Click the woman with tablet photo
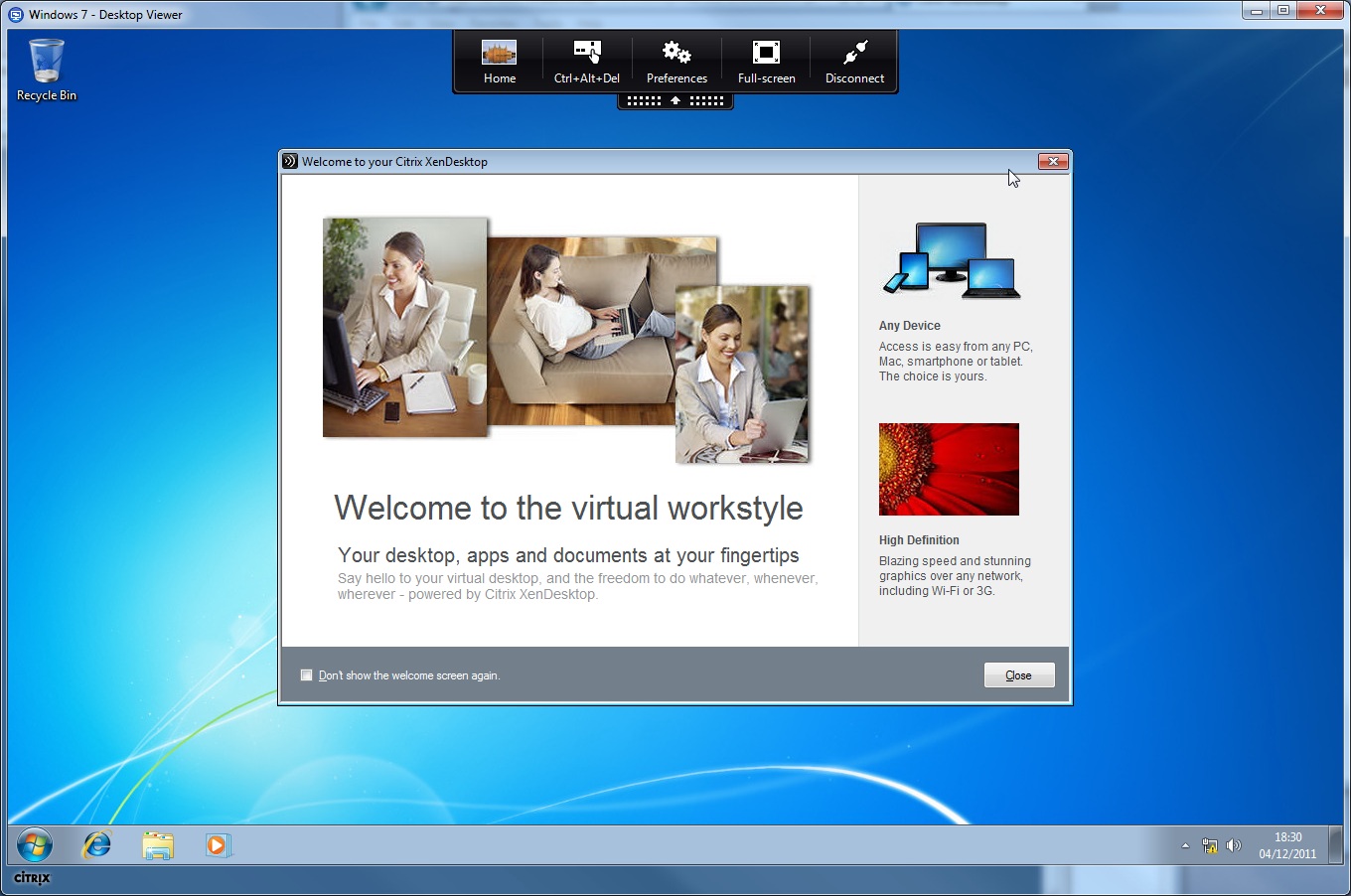1351x896 pixels. coord(742,374)
